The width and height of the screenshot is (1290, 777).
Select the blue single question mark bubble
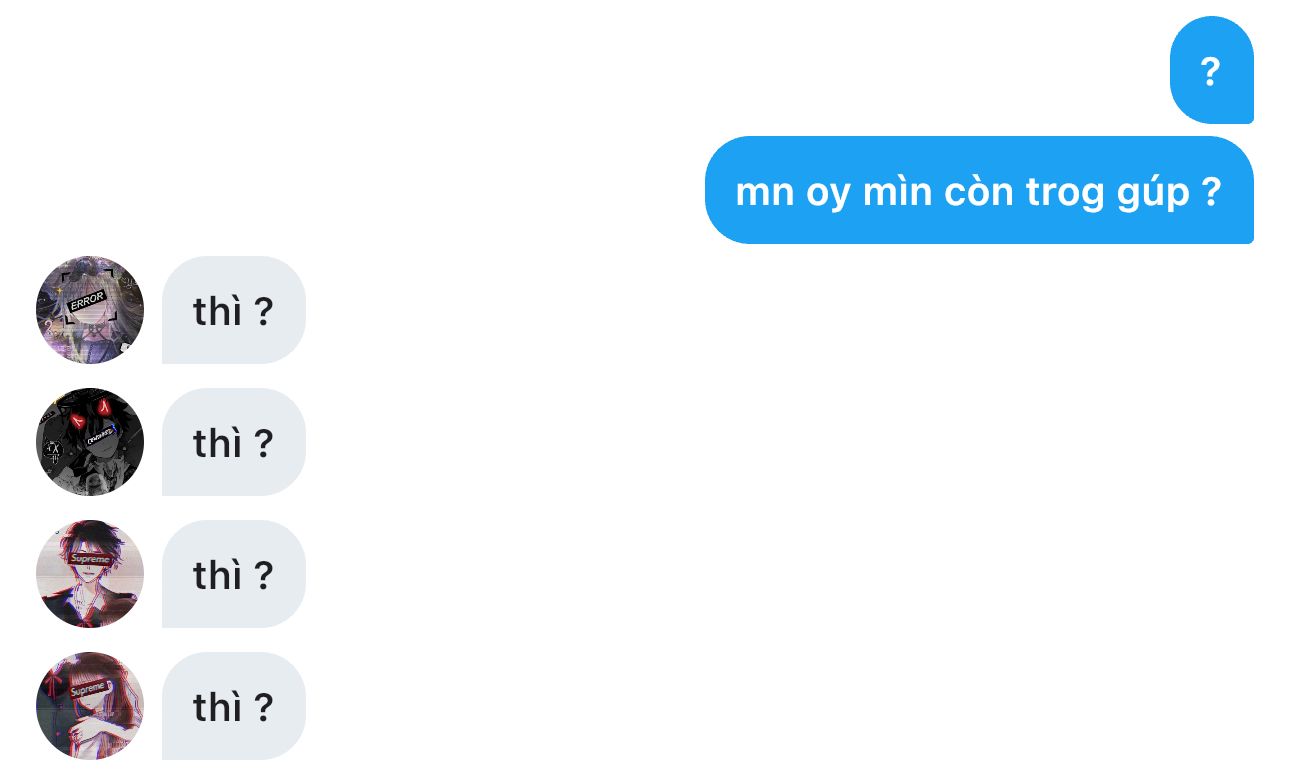coord(1211,70)
